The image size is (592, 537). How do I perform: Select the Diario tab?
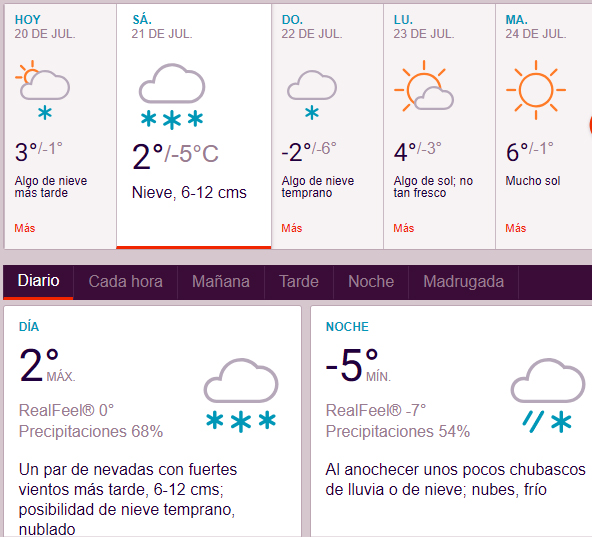coord(38,281)
